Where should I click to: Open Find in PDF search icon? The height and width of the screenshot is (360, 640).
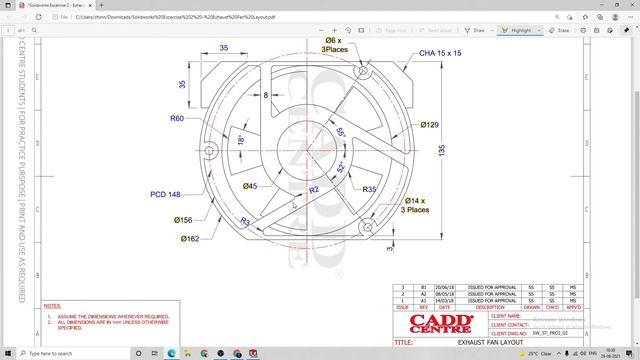point(34,30)
